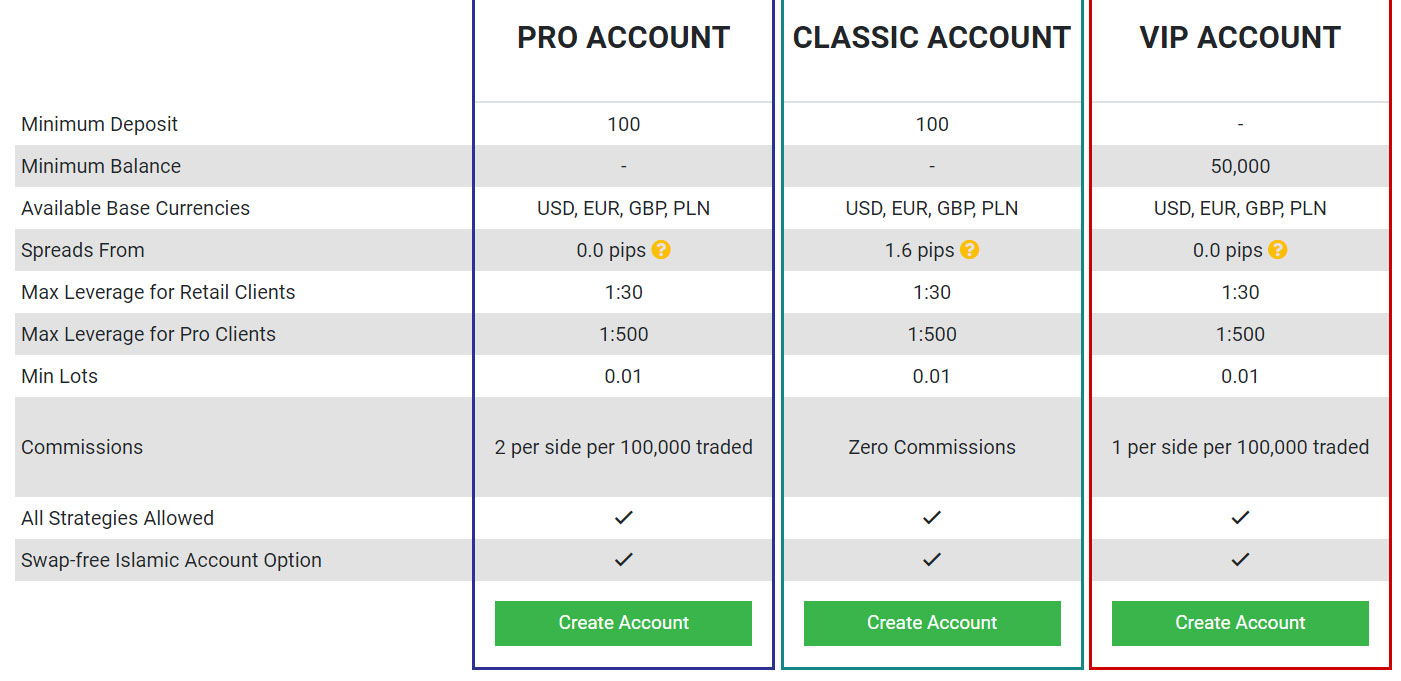
Task: Select the CLASSIC ACCOUNT heading
Action: [x=932, y=38]
